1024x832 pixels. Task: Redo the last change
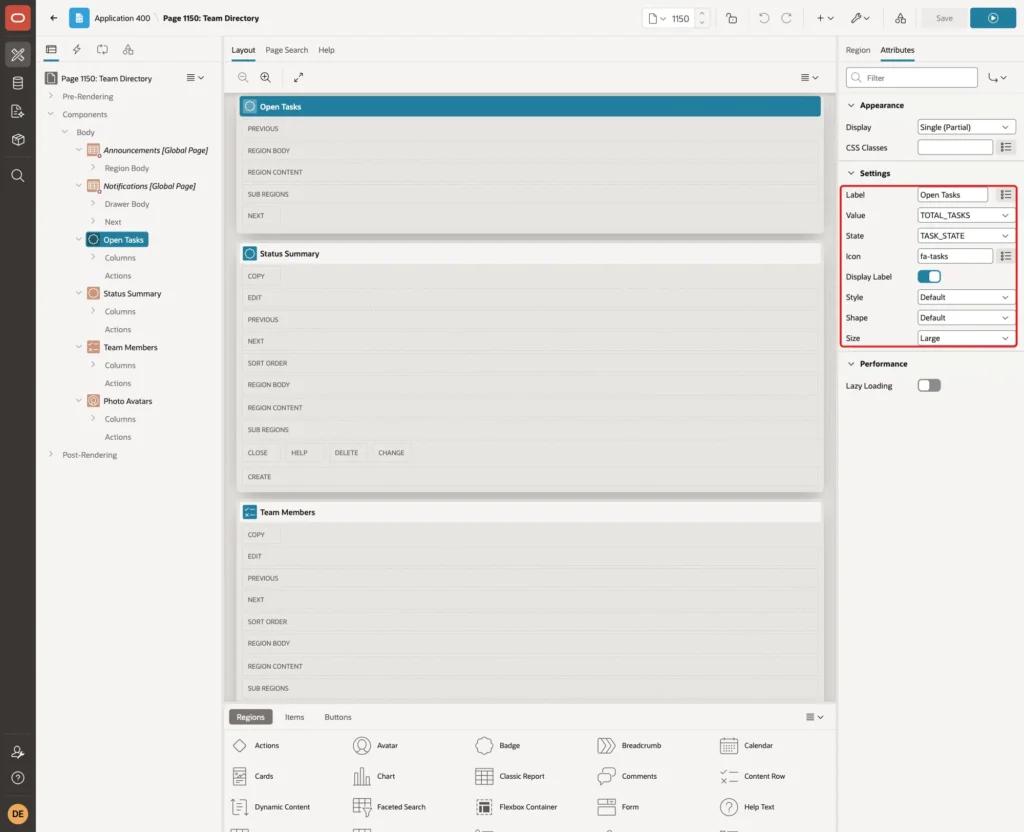click(786, 18)
